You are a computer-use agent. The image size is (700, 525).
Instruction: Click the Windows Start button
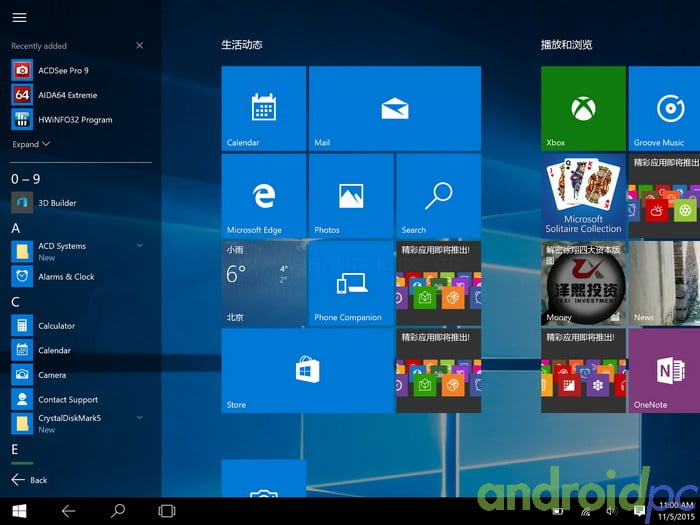19,511
